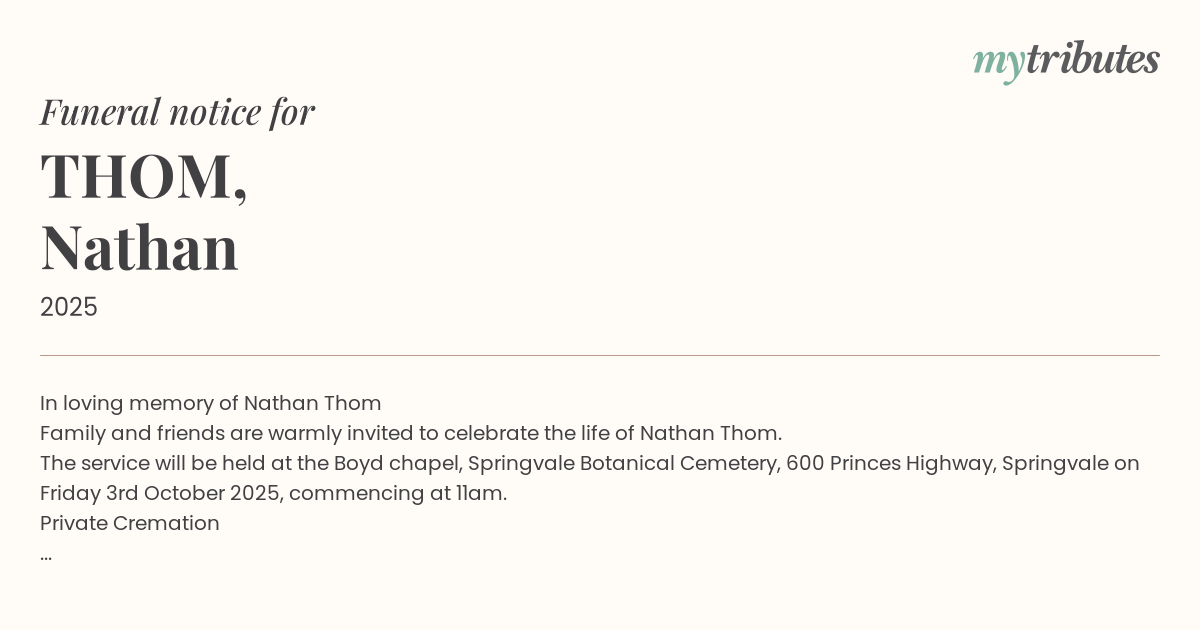Click the dark "tributes" logo text
1200x630 pixels.
pyautogui.click(x=1092, y=60)
